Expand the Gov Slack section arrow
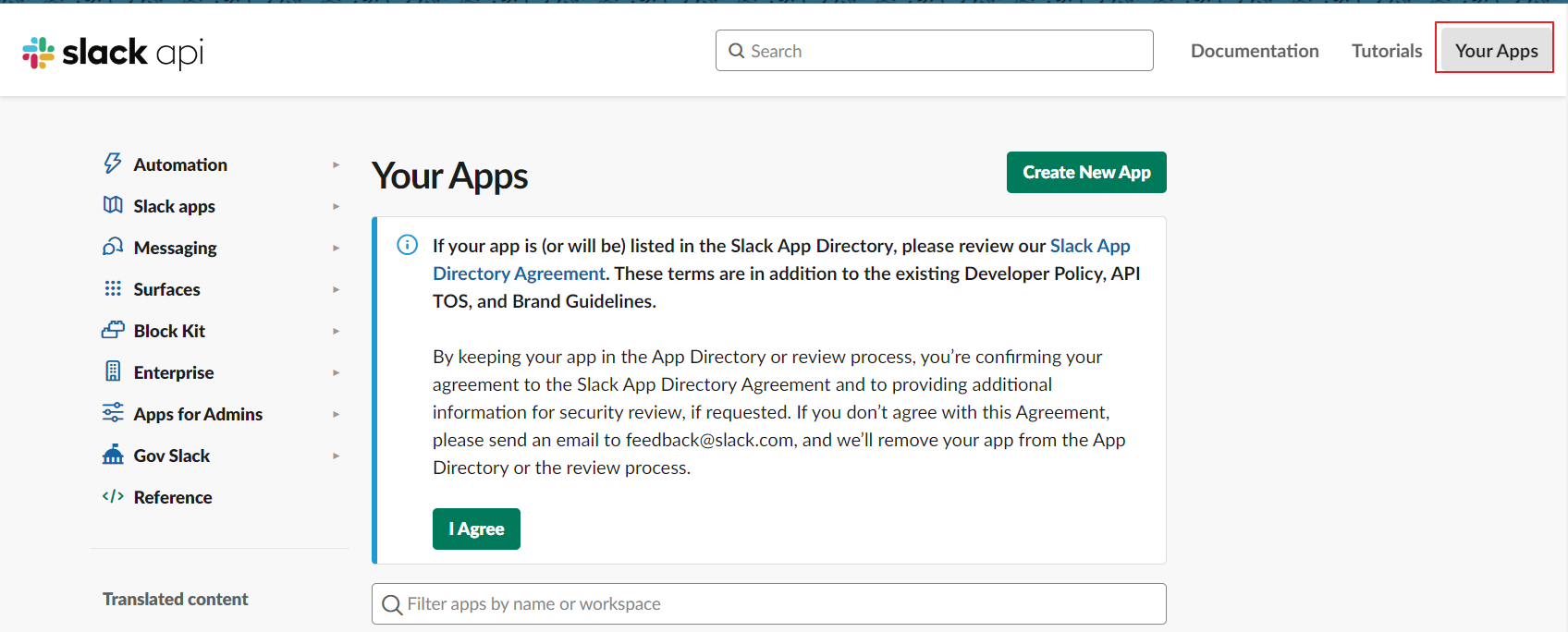Screen dimensions: 1568x632 [336, 456]
